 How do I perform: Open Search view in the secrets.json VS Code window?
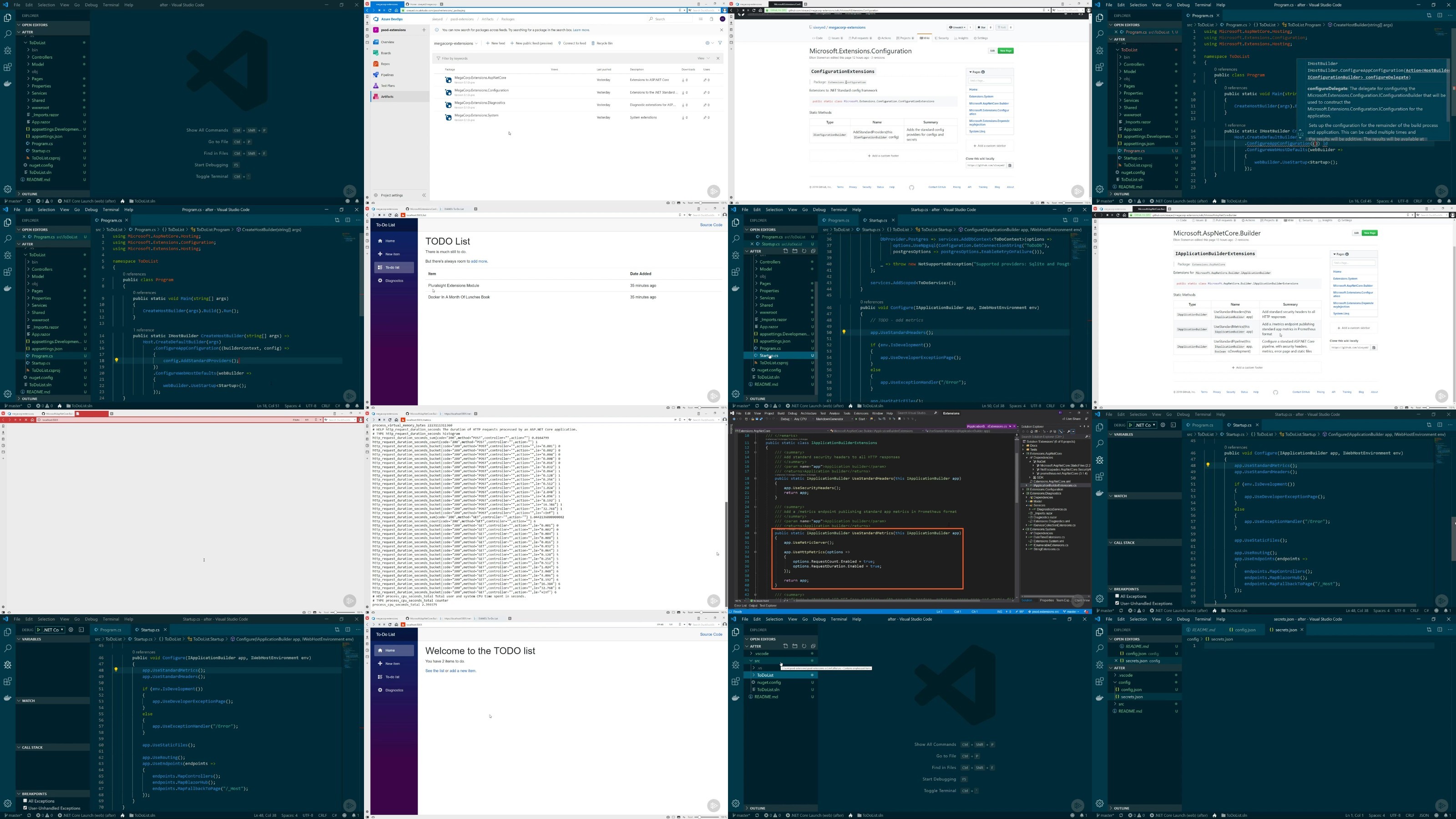pos(1099,648)
